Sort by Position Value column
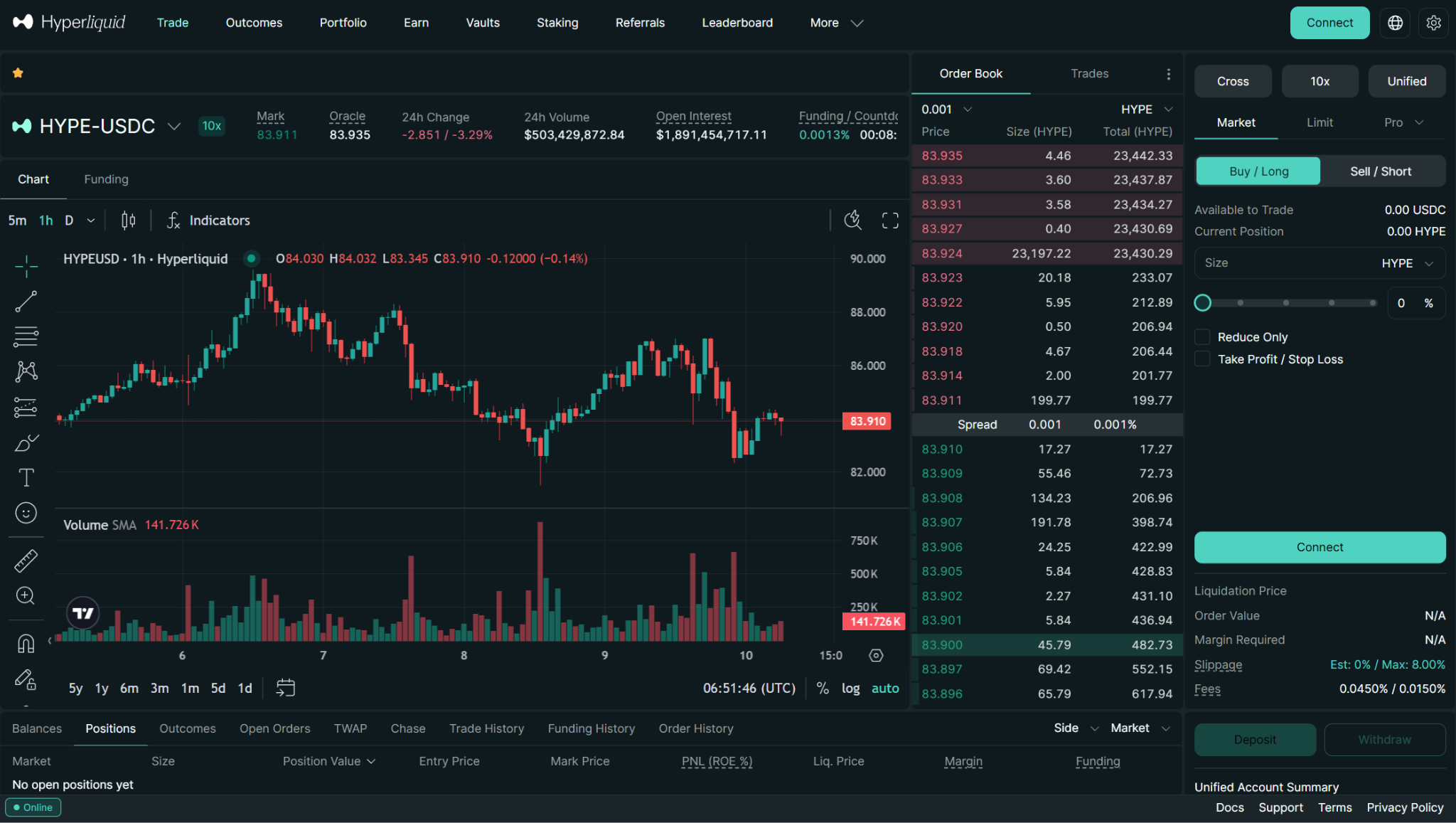The width and height of the screenshot is (1456, 823). (328, 761)
